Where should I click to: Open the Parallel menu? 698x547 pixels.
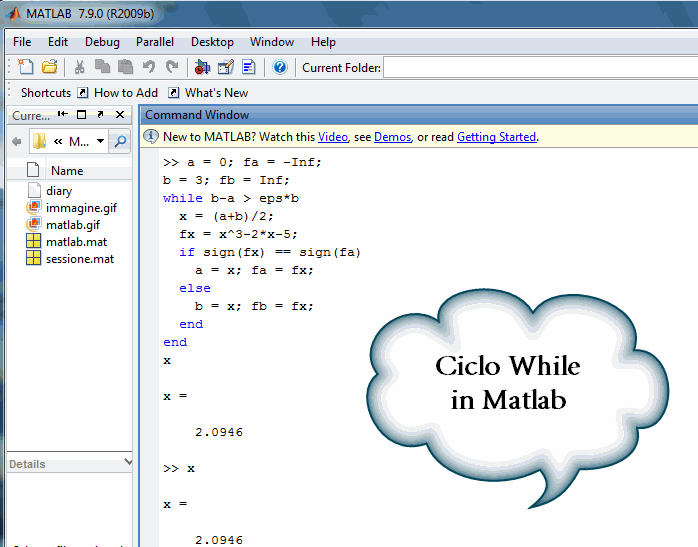click(x=155, y=42)
